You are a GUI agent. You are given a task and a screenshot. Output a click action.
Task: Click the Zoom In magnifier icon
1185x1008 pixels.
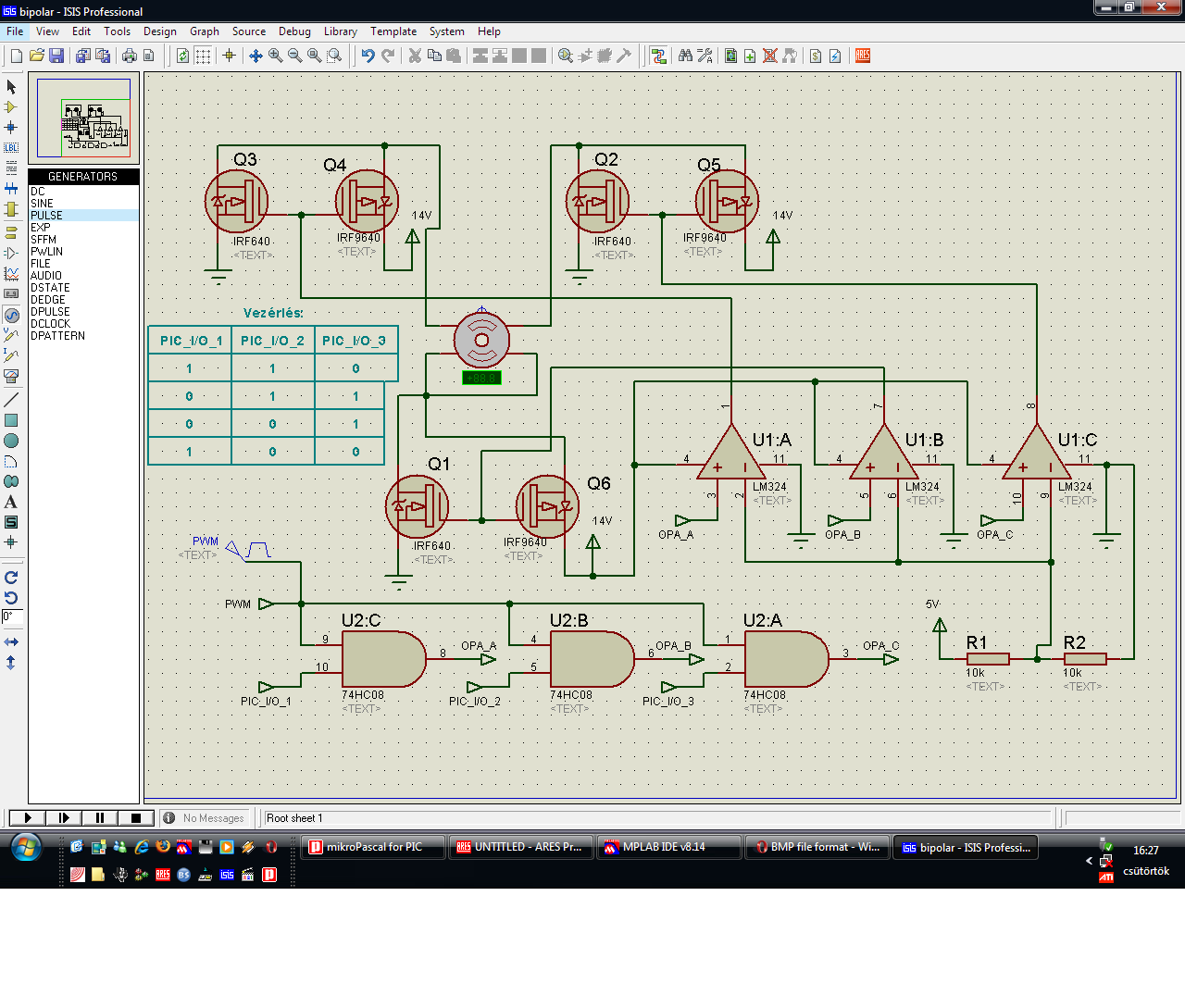tap(275, 56)
